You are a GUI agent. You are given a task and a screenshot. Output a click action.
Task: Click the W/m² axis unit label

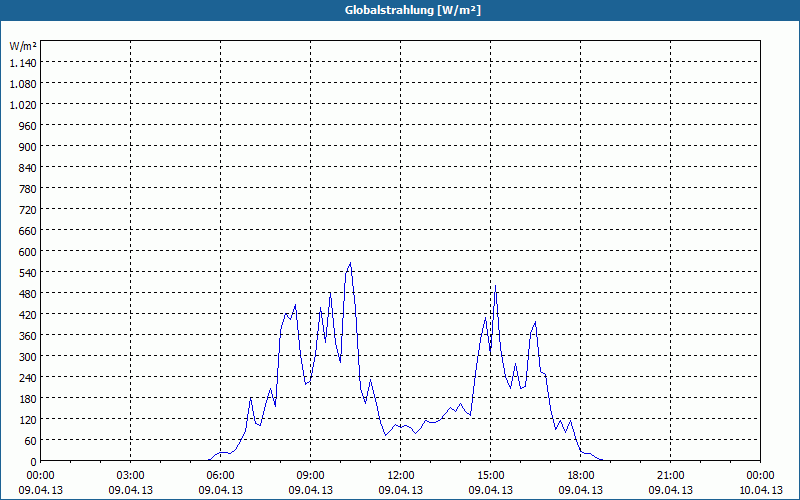[23, 46]
